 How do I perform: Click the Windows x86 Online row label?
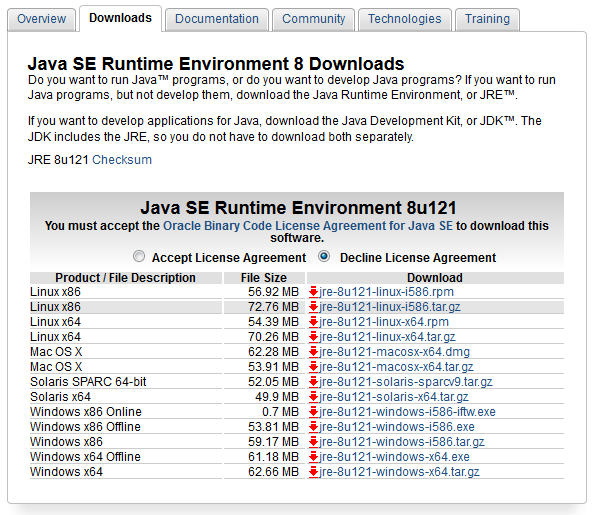pos(86,411)
